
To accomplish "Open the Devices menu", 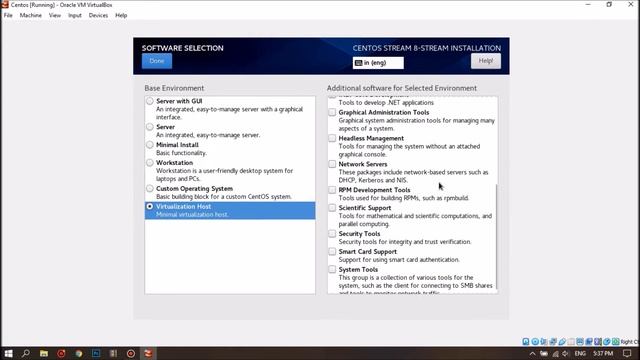I will [x=98, y=15].
